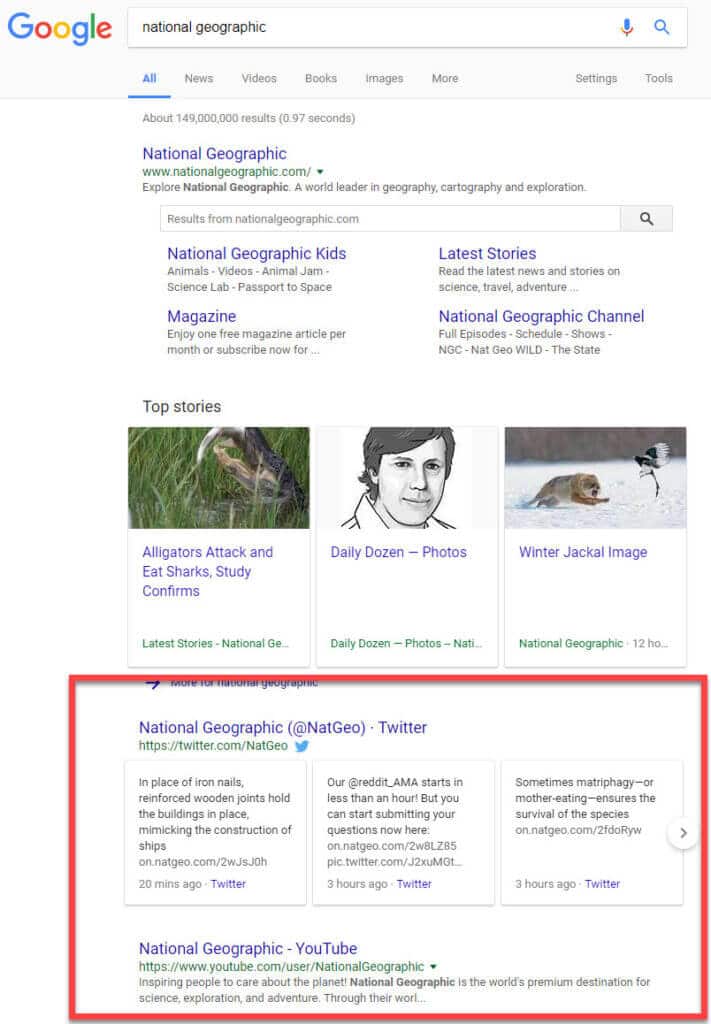Open National Geographic - YouTube result
The height and width of the screenshot is (1024, 711).
248,948
